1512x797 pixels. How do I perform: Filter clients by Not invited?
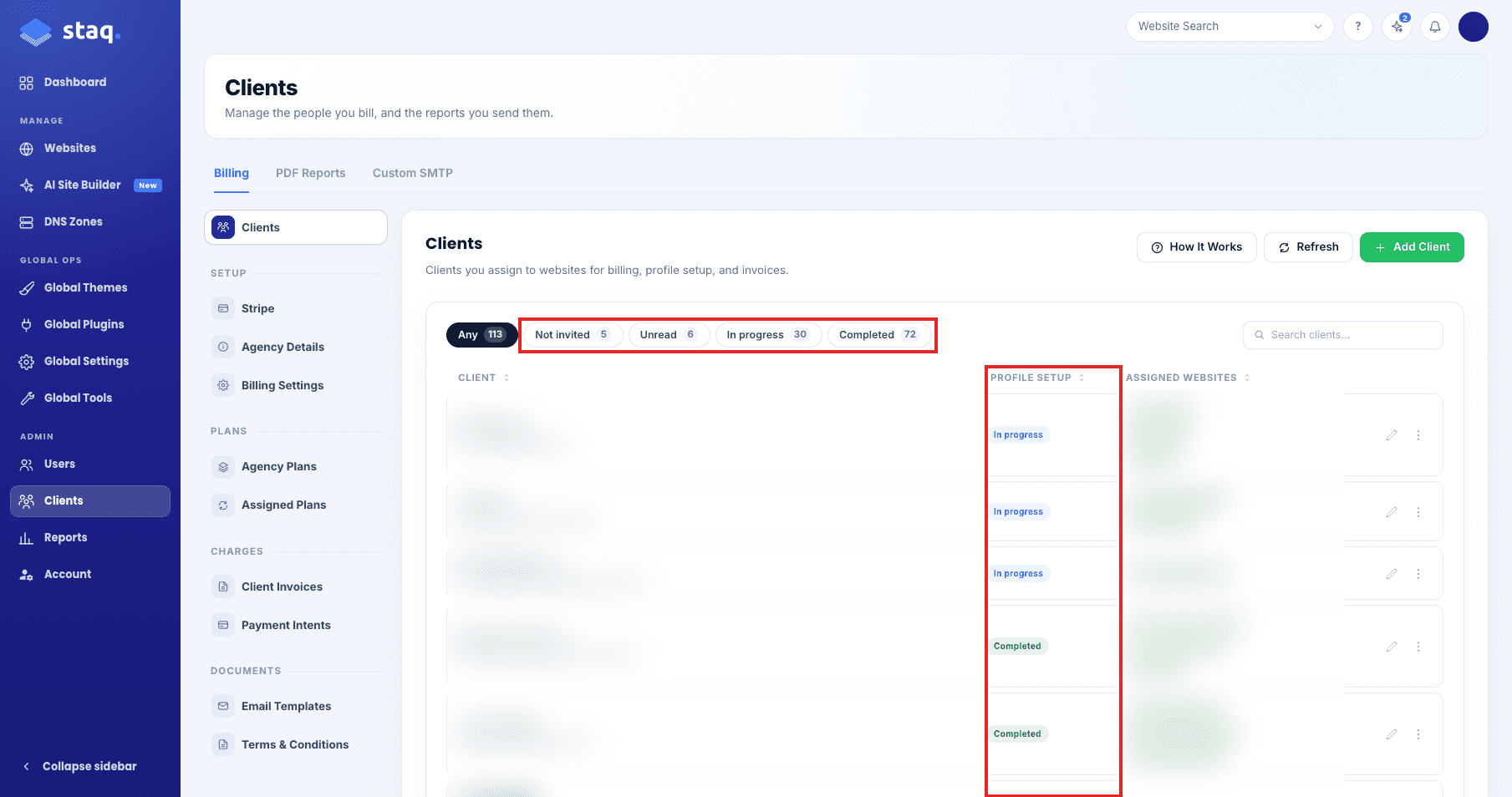(x=573, y=335)
